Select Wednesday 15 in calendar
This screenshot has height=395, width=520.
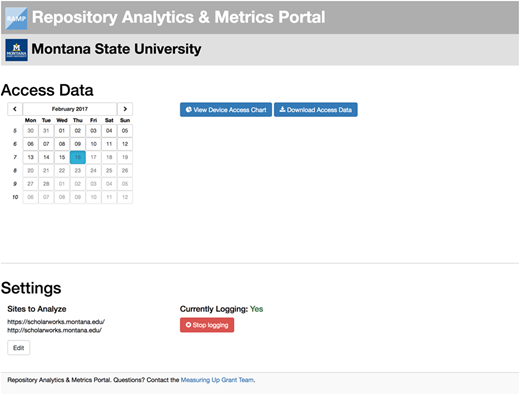tap(62, 157)
